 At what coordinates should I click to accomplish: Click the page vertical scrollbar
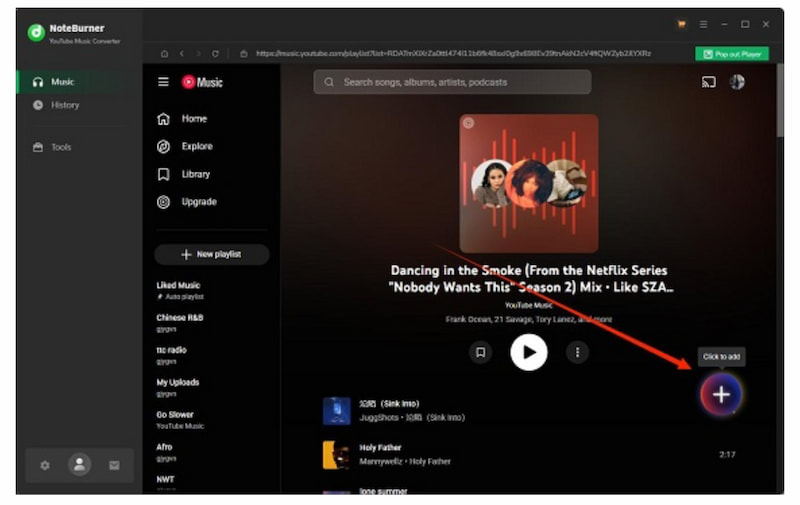pos(780,101)
